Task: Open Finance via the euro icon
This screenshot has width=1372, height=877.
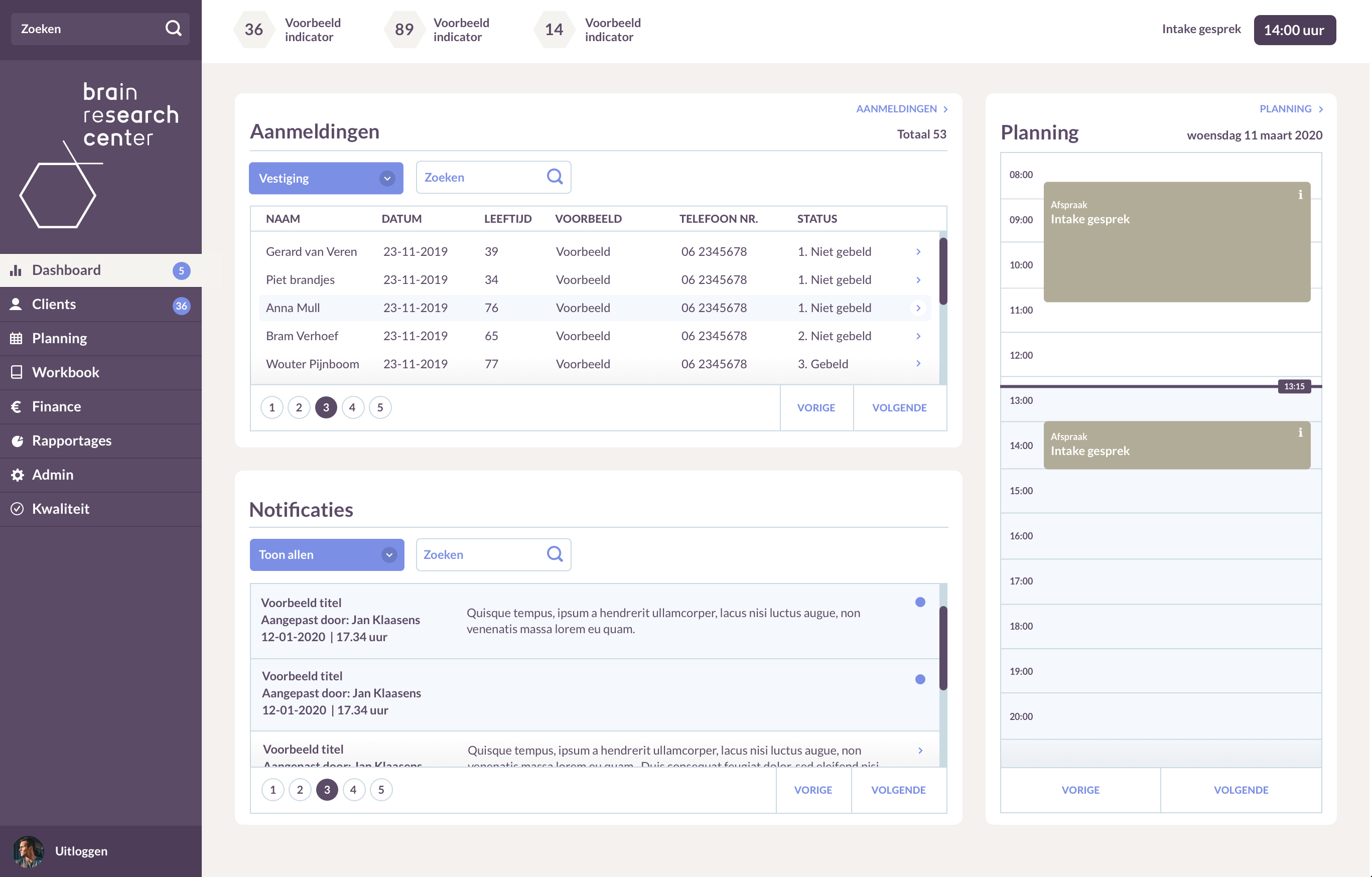Action: (17, 406)
